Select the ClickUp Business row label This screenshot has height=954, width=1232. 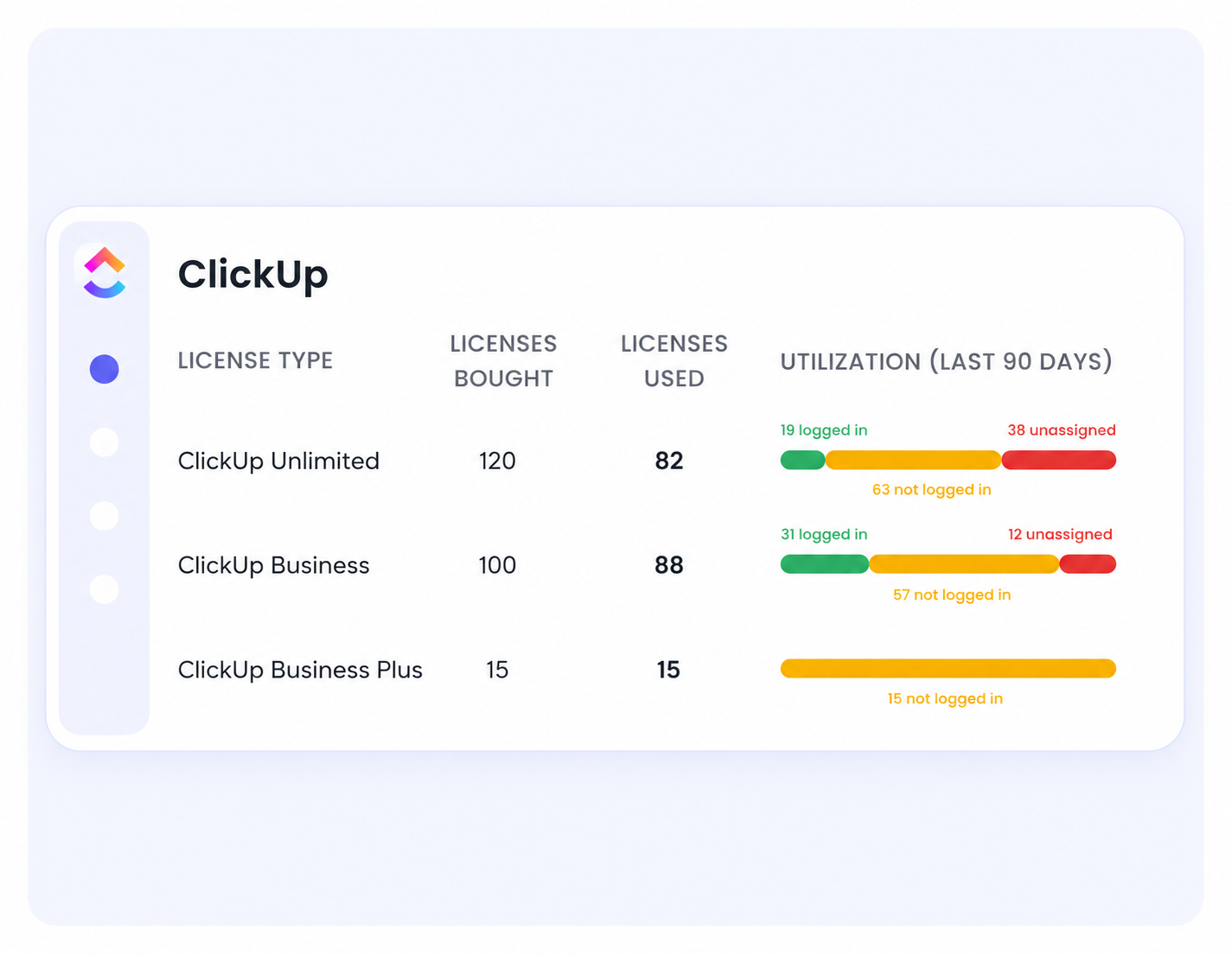(273, 565)
